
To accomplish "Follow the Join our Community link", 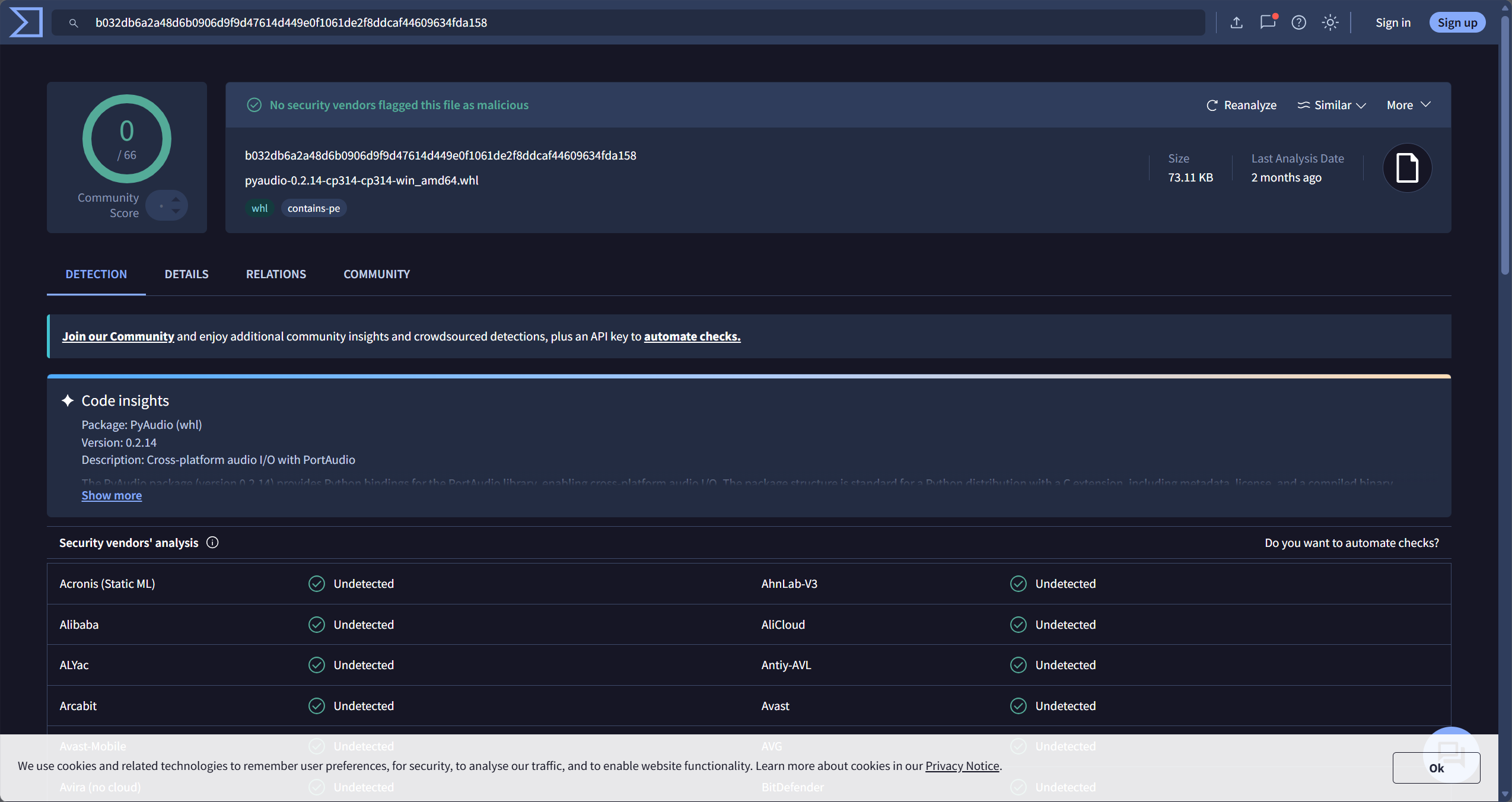I will click(x=118, y=336).
